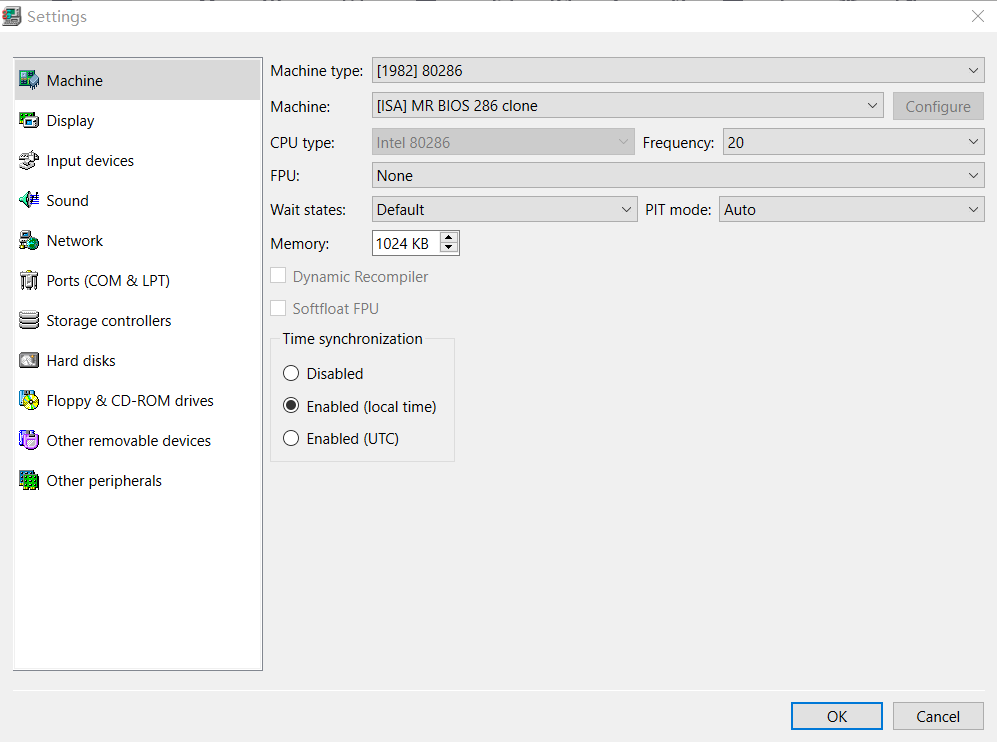Click the disabled CPU type dropdown

(503, 142)
